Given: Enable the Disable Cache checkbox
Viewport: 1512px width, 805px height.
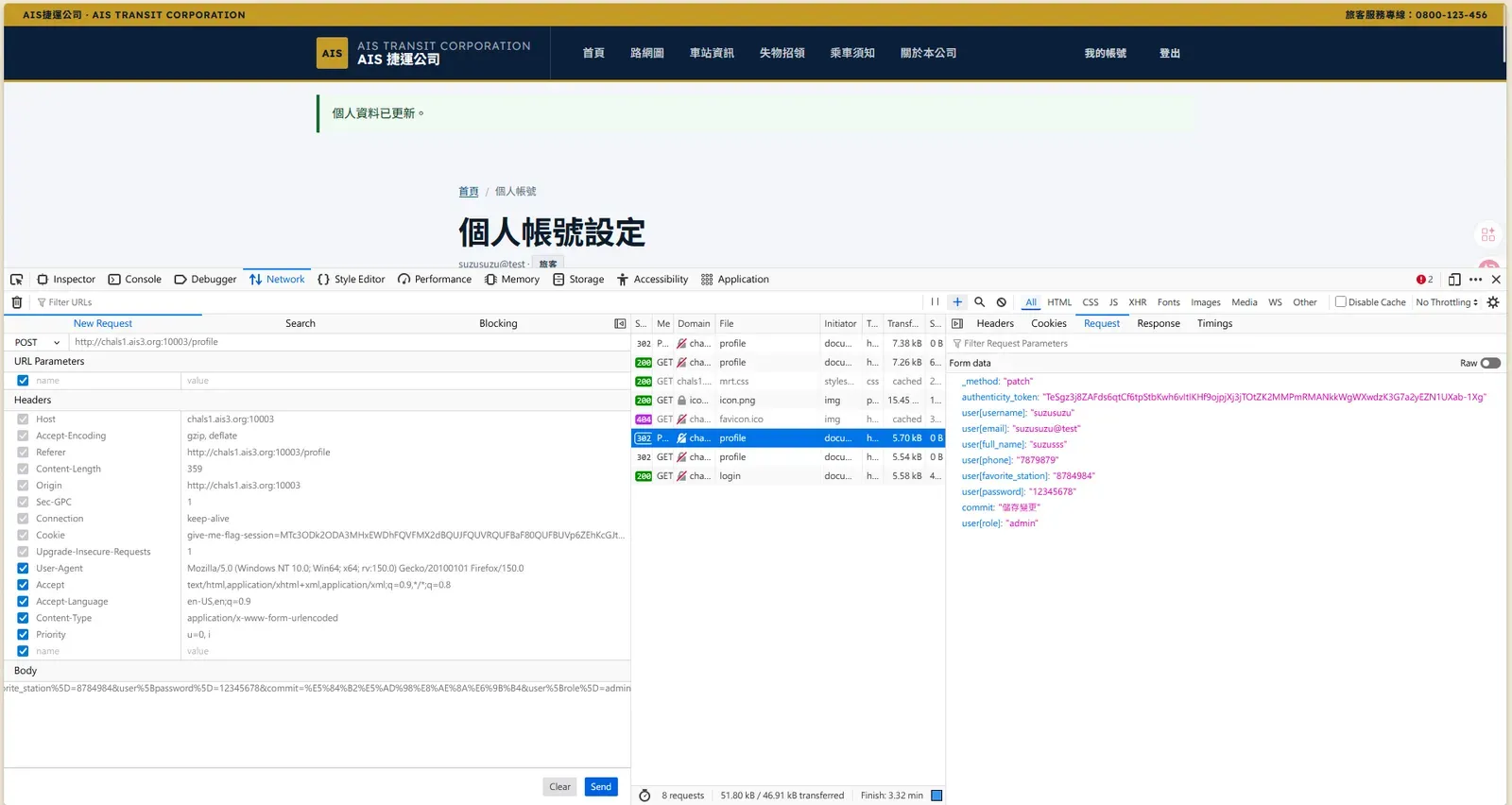Looking at the screenshot, I should click(x=1340, y=302).
